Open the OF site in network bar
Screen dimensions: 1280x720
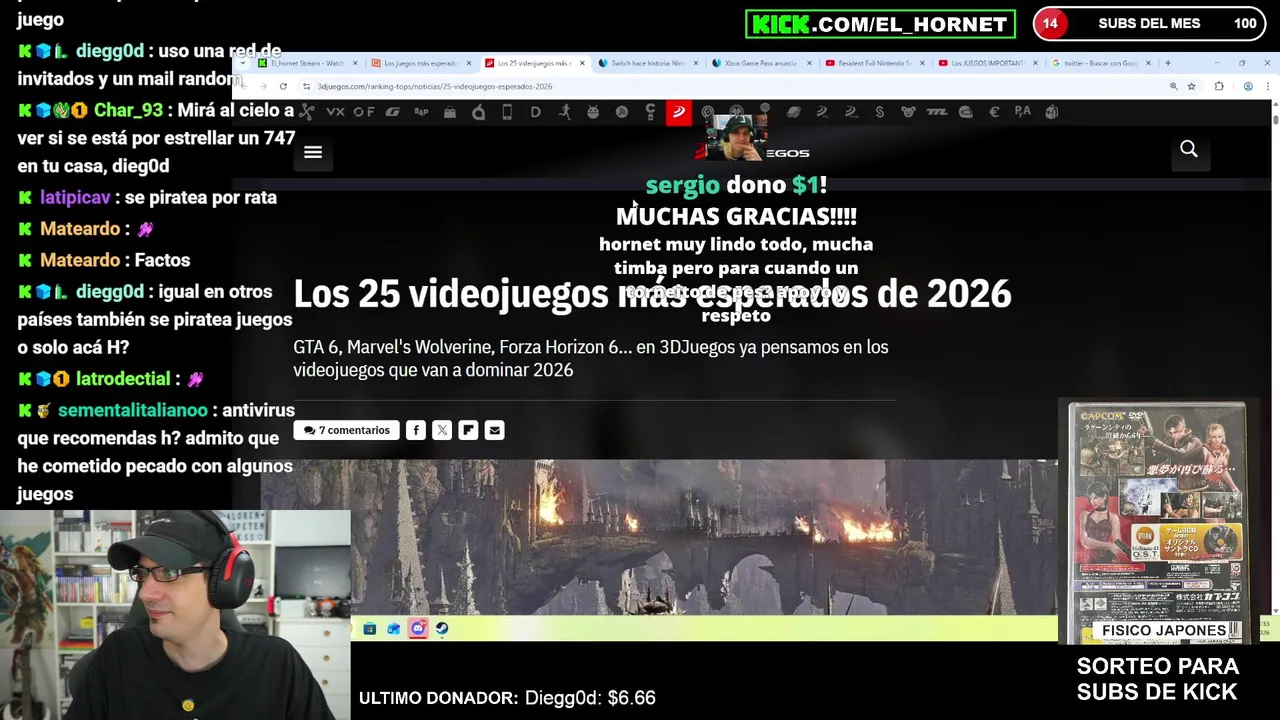364,112
